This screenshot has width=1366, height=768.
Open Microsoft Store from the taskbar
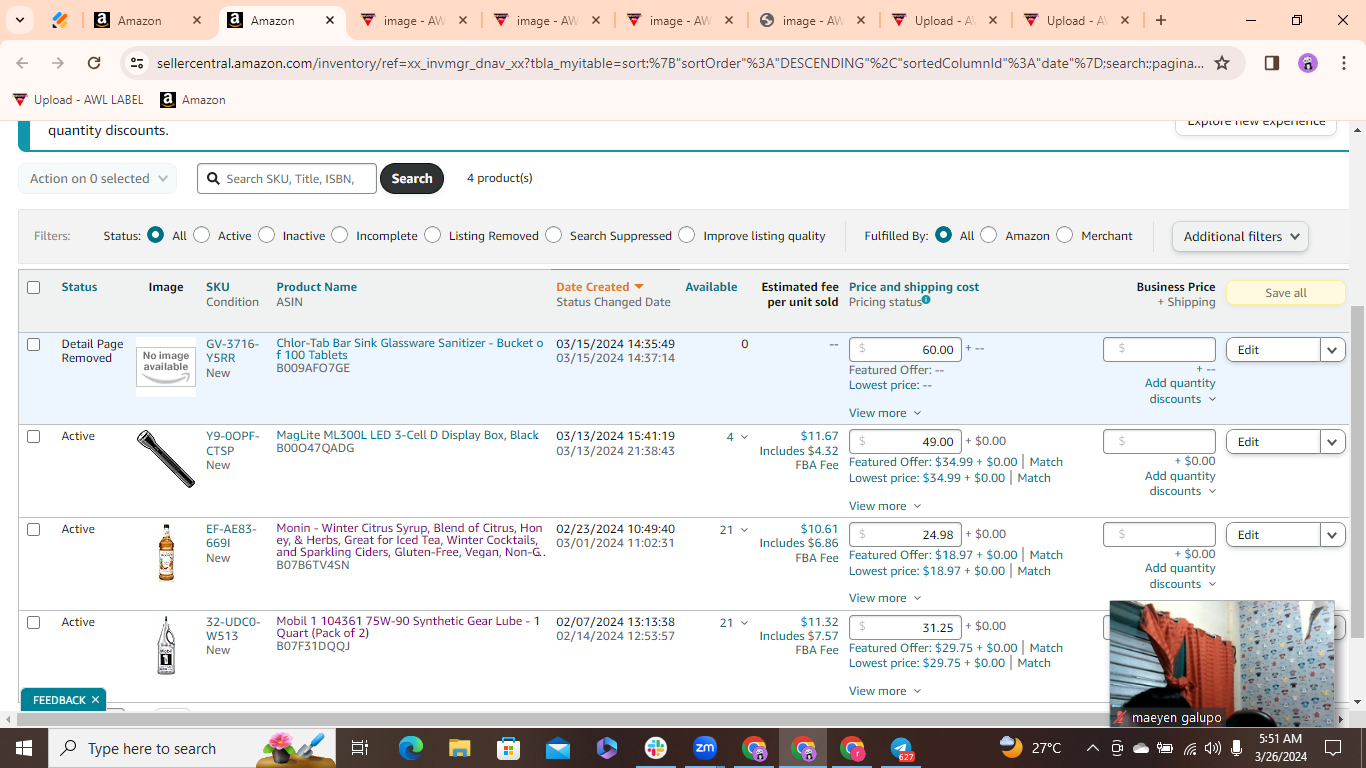(508, 748)
